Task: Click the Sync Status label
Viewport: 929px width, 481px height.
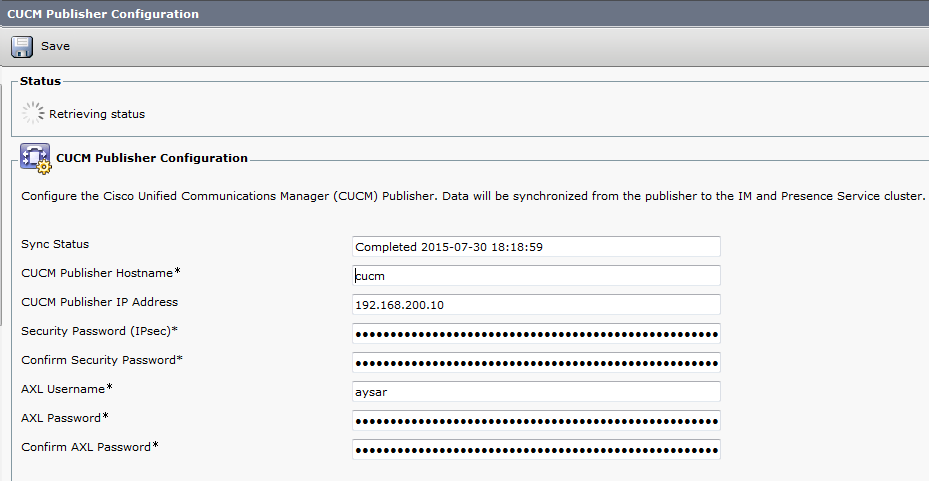Action: [x=55, y=244]
